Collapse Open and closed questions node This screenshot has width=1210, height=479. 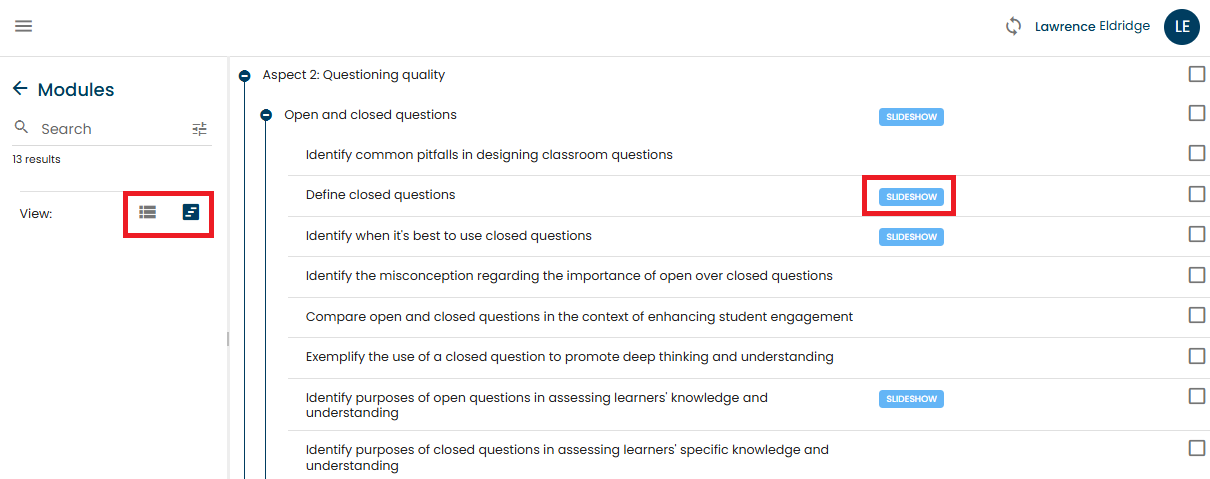[266, 115]
